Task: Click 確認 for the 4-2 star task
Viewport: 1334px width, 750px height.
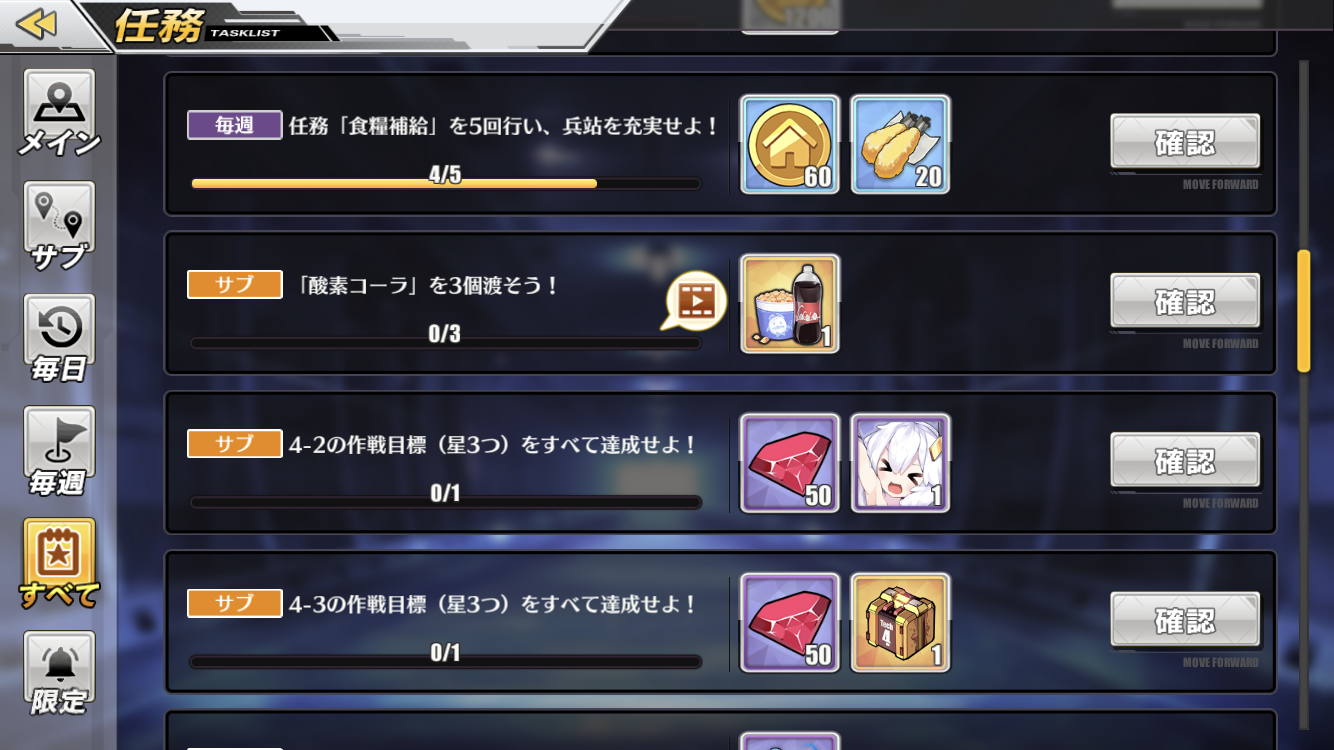Action: [x=1185, y=461]
